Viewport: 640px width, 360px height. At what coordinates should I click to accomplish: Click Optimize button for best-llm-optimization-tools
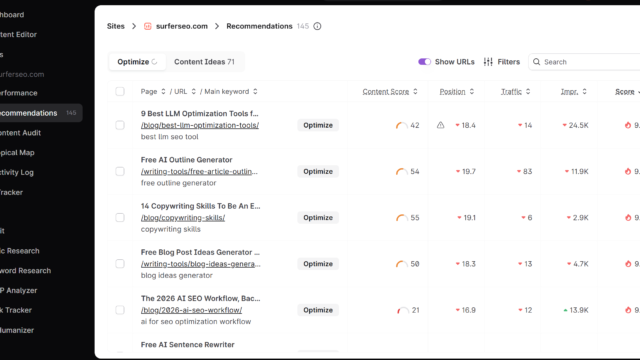[x=318, y=125]
